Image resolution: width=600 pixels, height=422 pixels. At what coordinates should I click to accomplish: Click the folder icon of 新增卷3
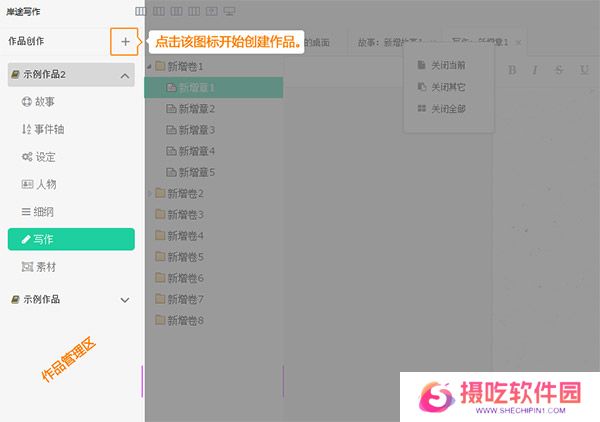point(160,214)
